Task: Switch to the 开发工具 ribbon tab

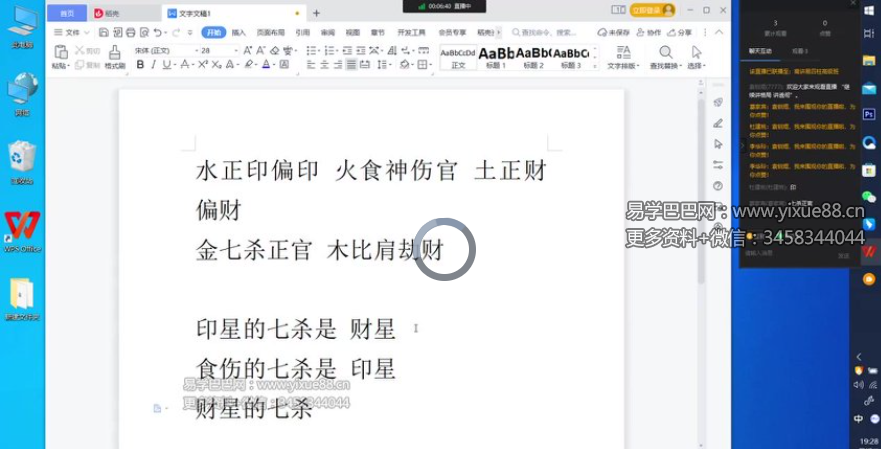Action: (411, 33)
